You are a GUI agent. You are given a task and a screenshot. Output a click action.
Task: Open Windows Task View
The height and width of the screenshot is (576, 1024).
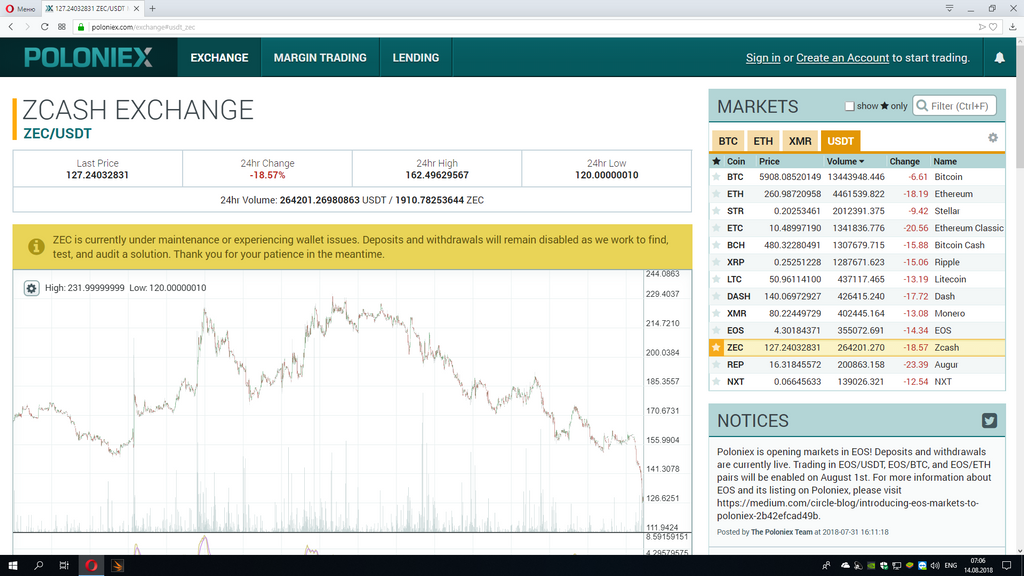pyautogui.click(x=64, y=566)
